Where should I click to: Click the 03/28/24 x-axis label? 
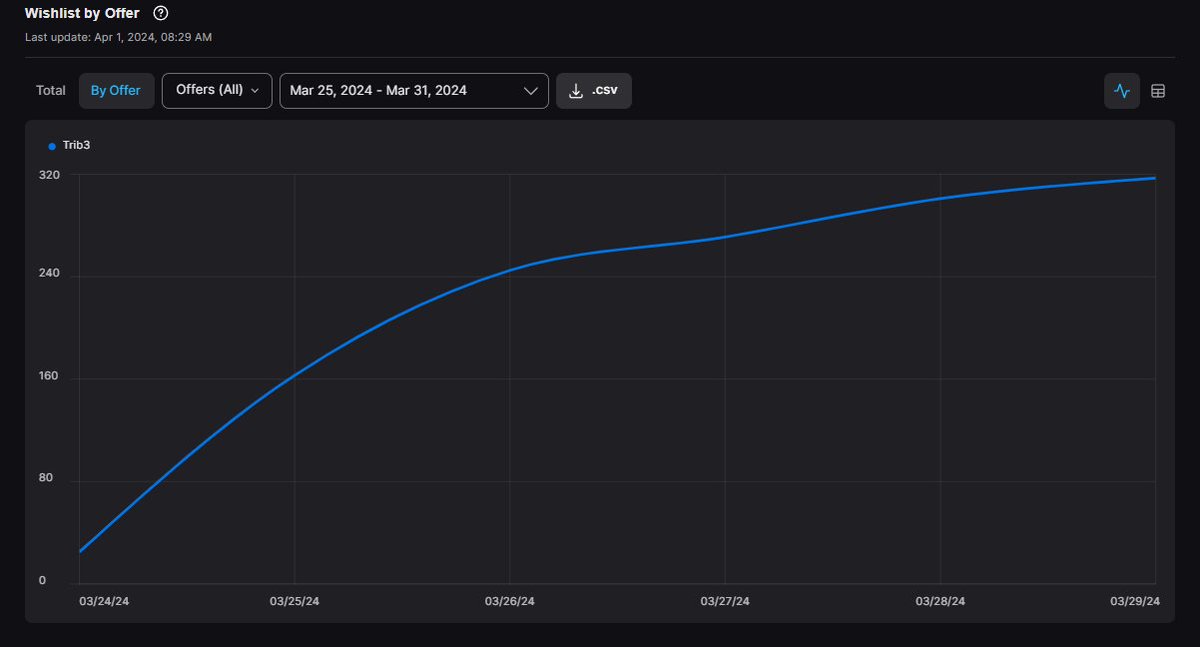[941, 602]
